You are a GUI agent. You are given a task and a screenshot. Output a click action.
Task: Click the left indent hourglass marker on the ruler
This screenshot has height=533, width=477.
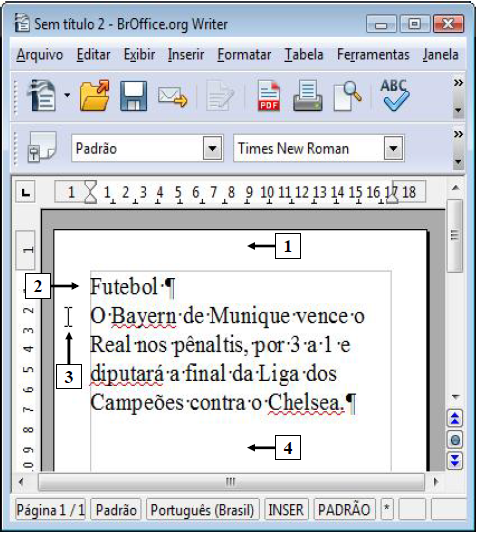90,192
